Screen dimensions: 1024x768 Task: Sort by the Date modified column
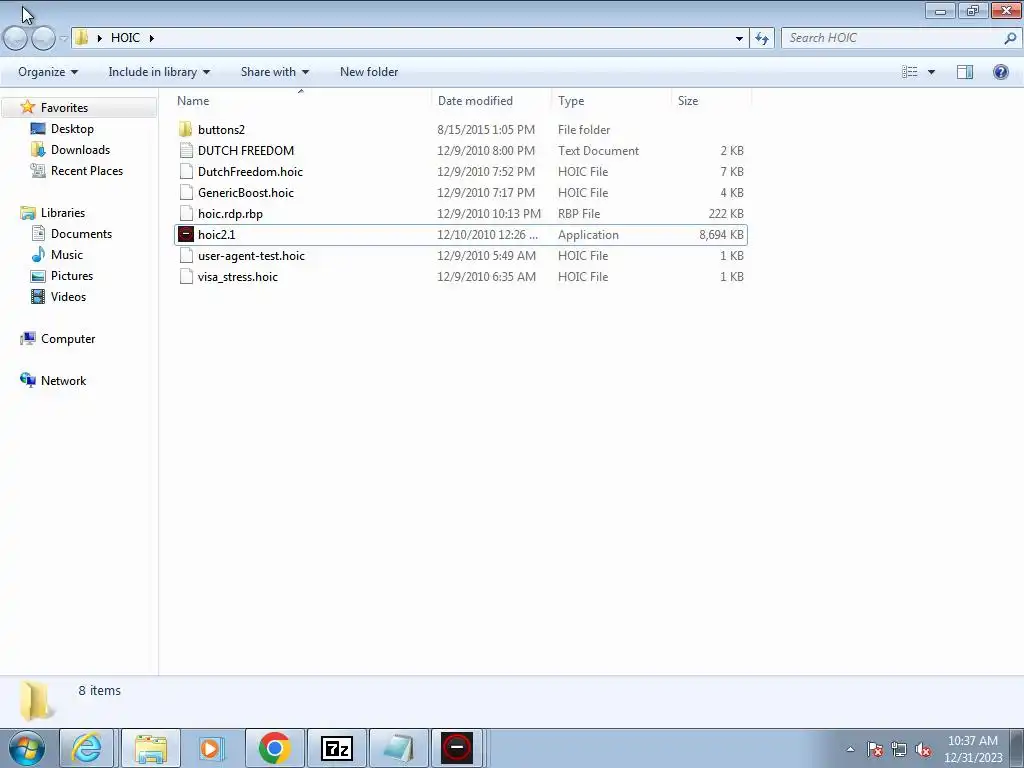pos(491,101)
